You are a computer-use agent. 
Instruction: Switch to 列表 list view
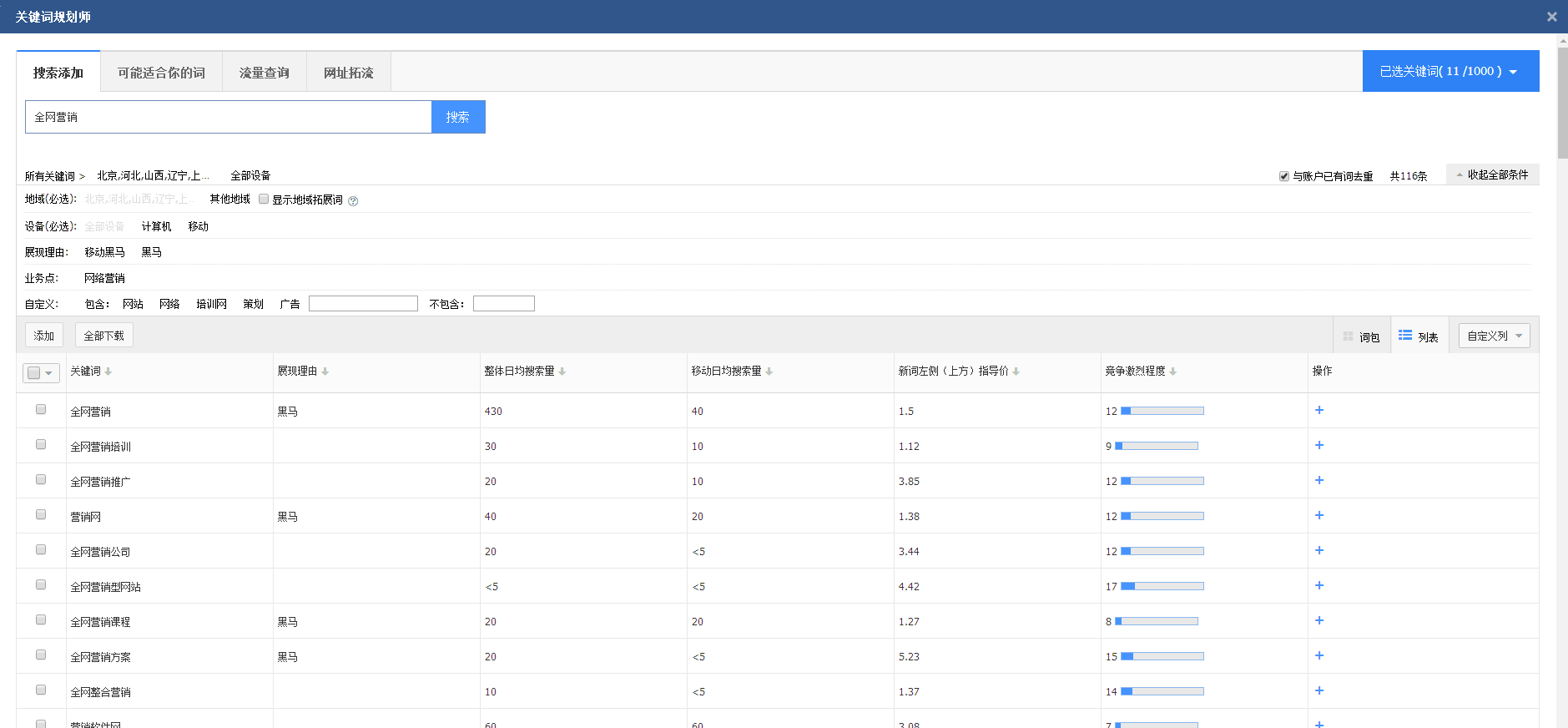pos(1419,336)
